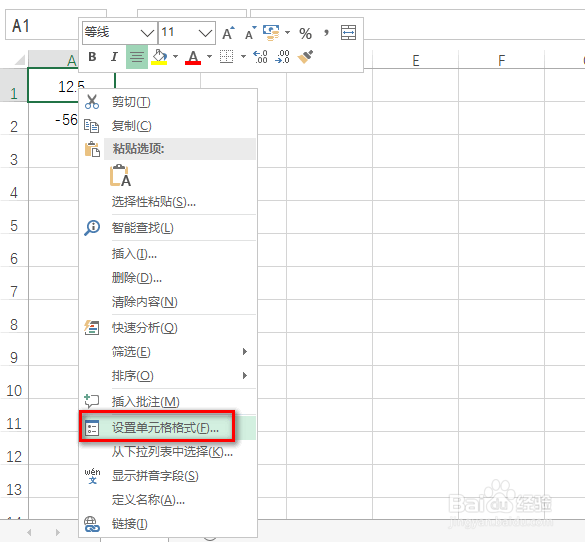Increase decimal places icon
Viewport: 585px width, 542px height.
260,57
